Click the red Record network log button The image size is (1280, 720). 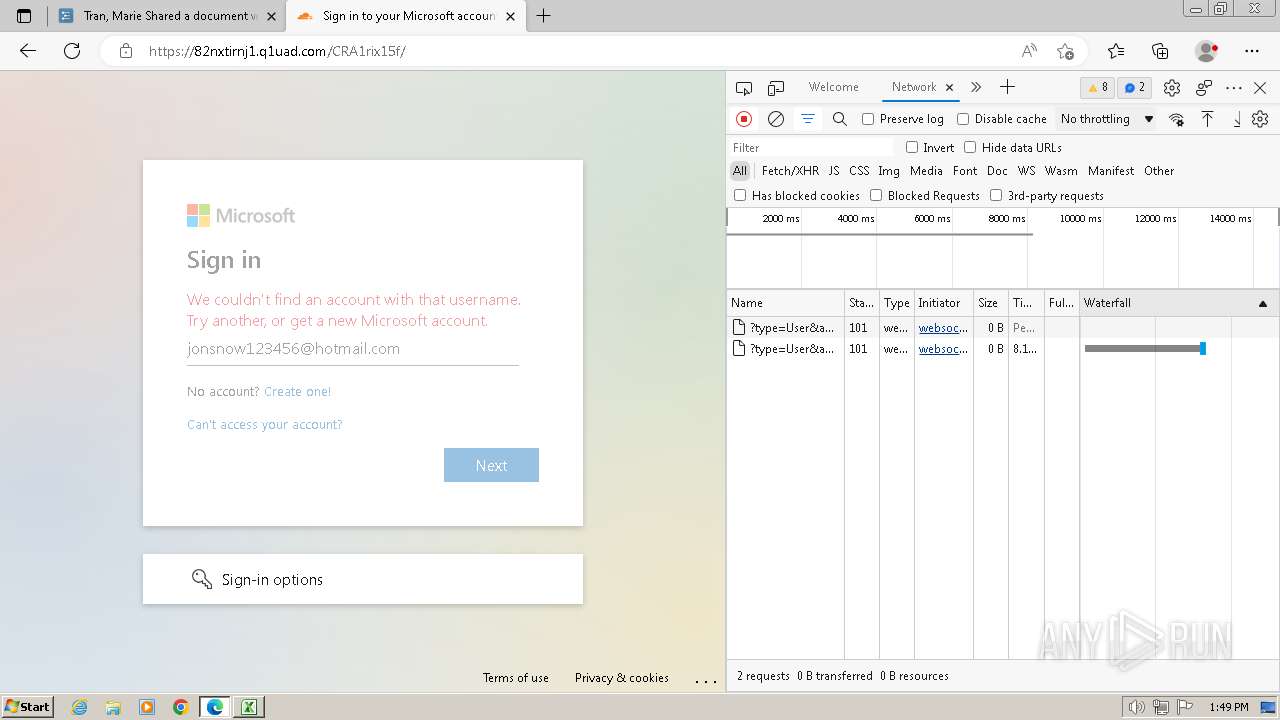[744, 119]
